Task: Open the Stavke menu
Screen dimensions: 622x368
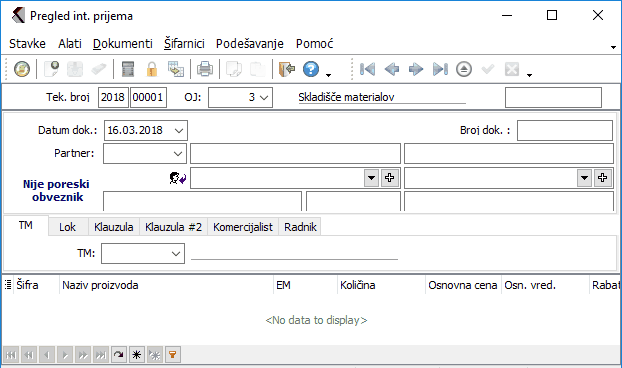Action: tap(27, 43)
